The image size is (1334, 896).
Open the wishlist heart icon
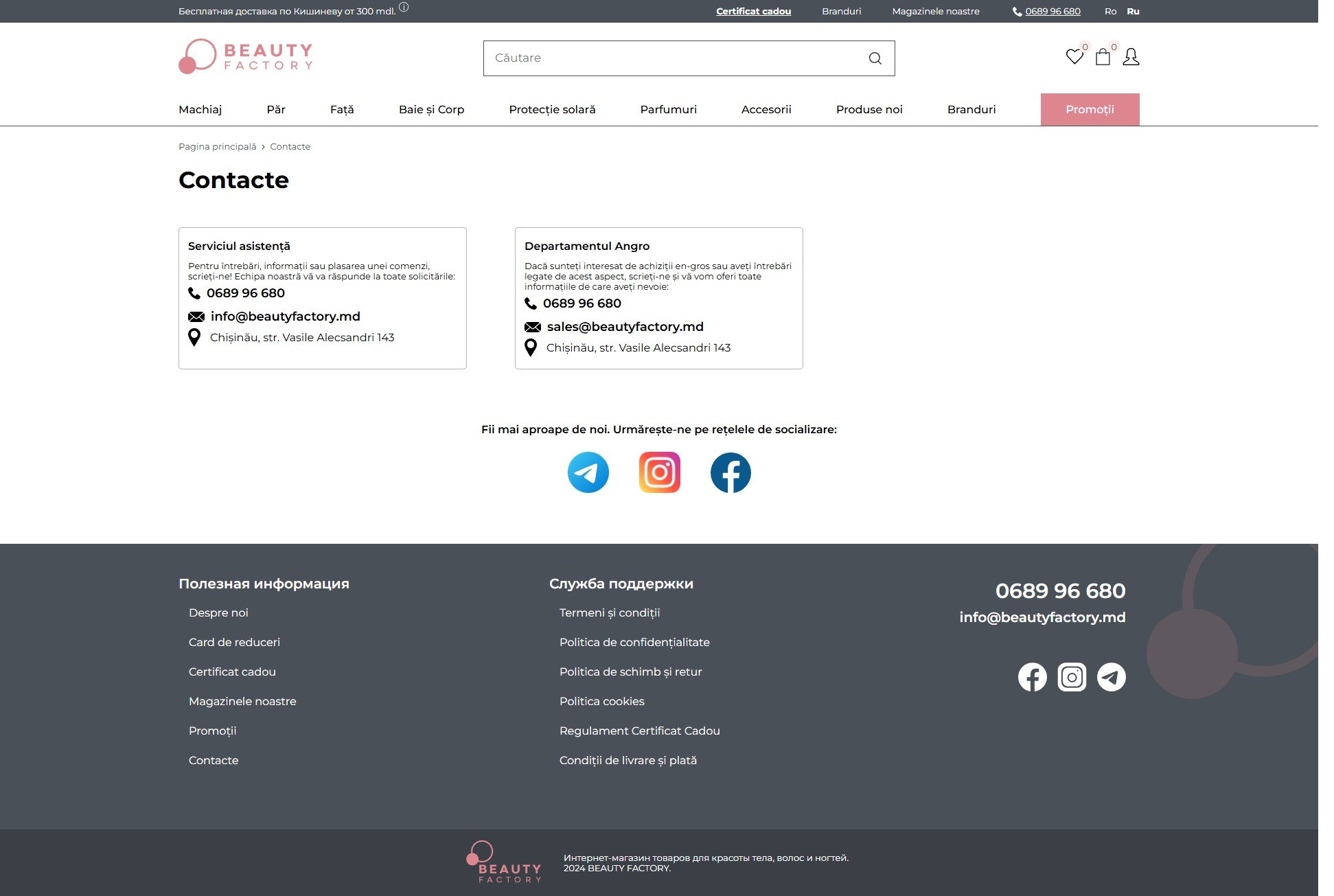[x=1074, y=56]
